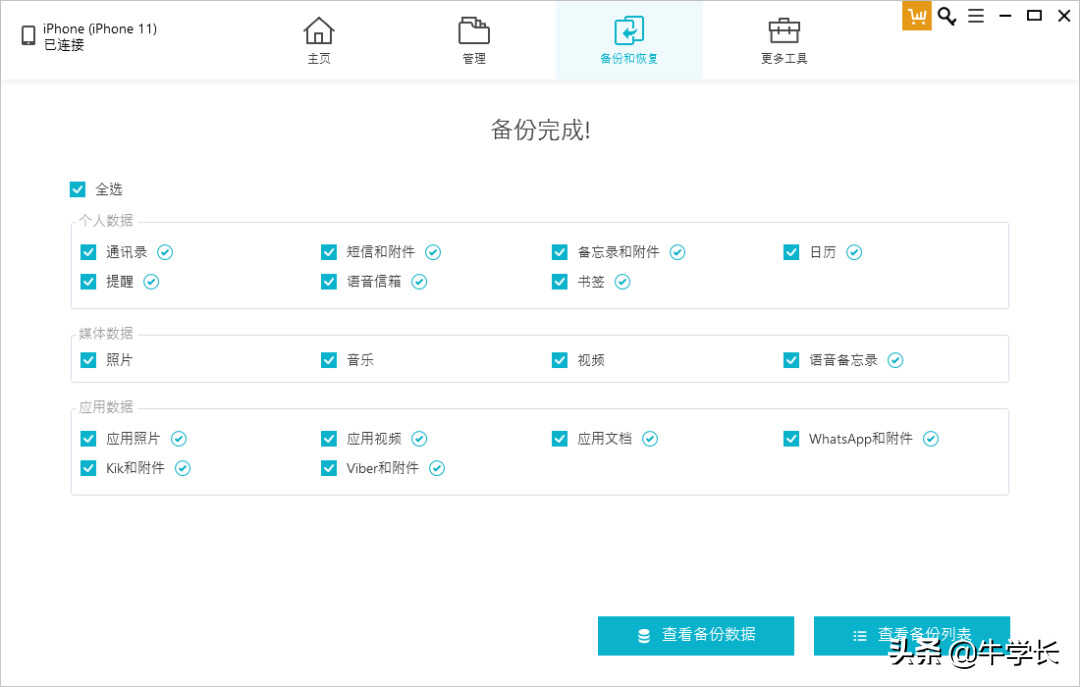The height and width of the screenshot is (687, 1080).
Task: Uncheck the 全选 select-all checkbox
Action: click(78, 189)
